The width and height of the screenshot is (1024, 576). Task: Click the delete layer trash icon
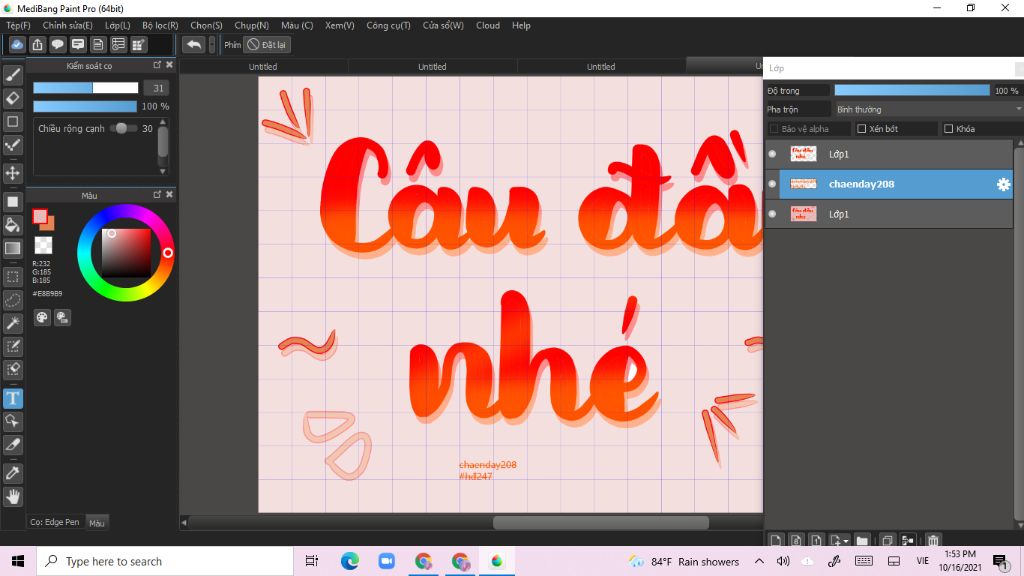click(x=933, y=540)
